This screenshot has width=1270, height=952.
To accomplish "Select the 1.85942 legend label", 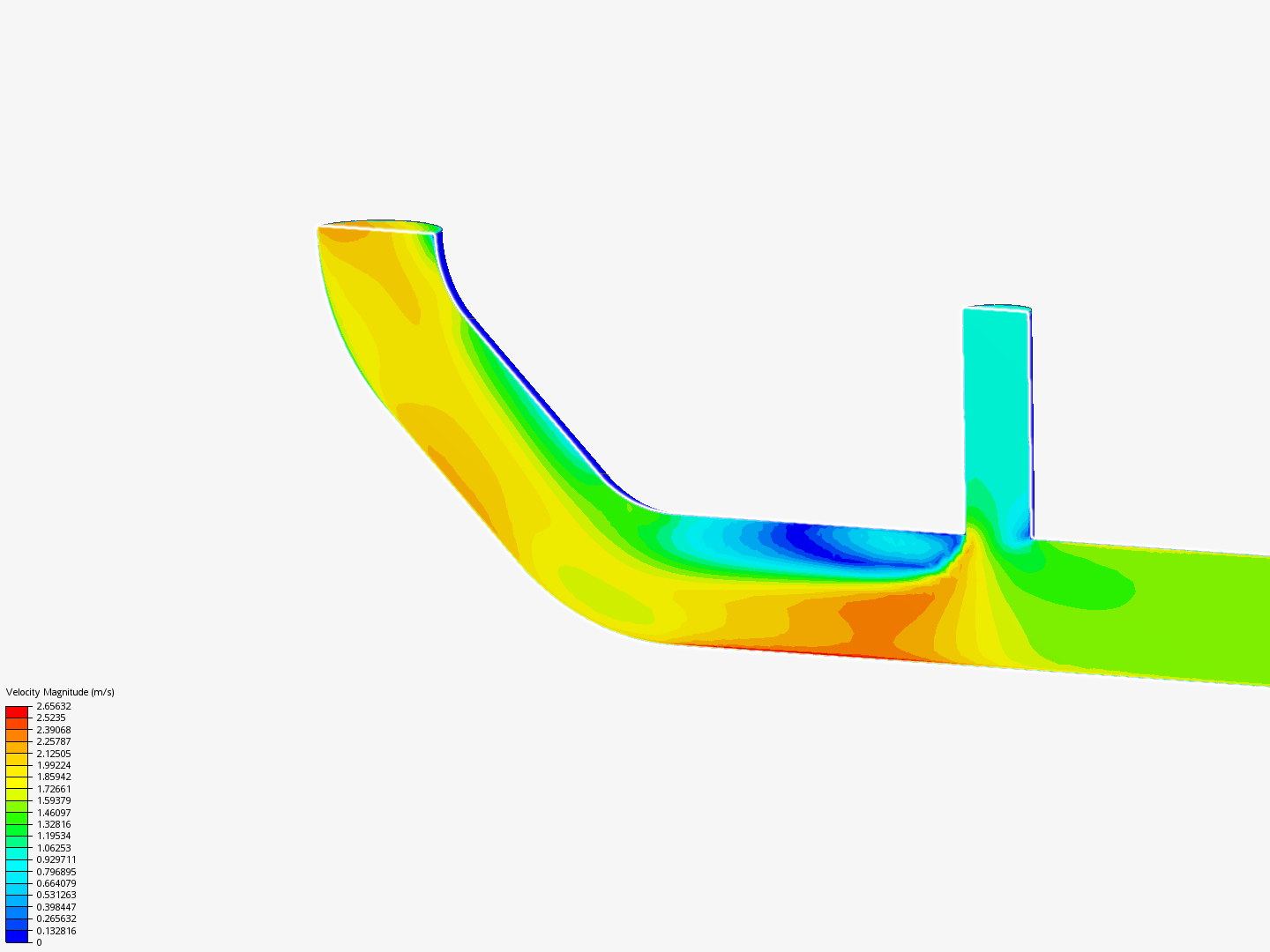I will (x=54, y=777).
